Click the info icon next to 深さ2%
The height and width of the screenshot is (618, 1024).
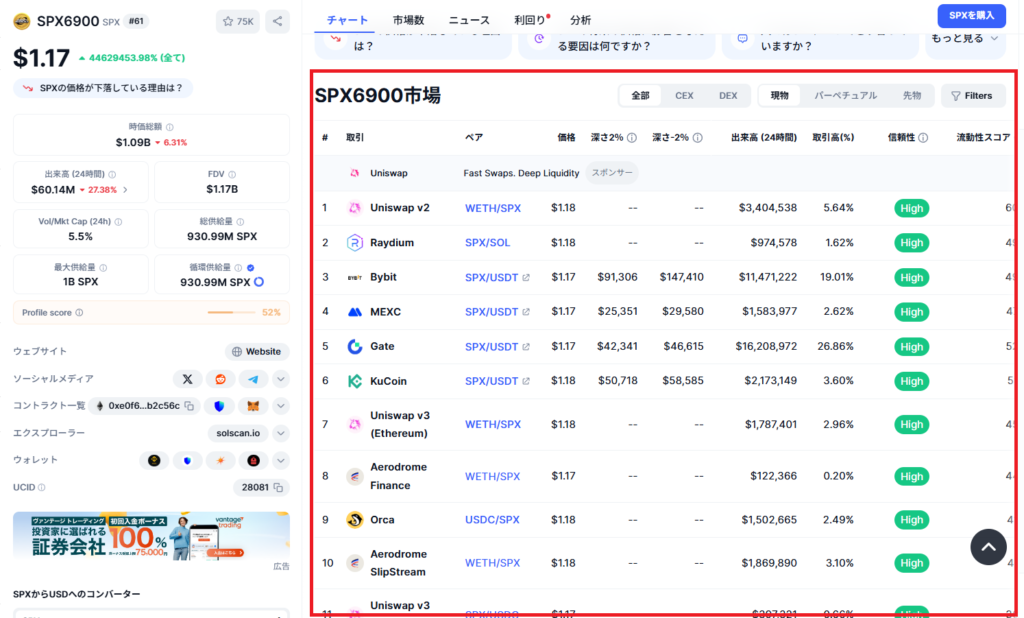(x=632, y=138)
